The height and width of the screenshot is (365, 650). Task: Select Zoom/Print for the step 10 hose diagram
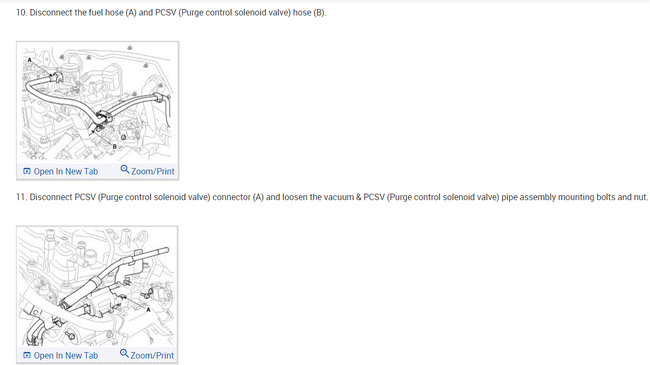pos(148,170)
